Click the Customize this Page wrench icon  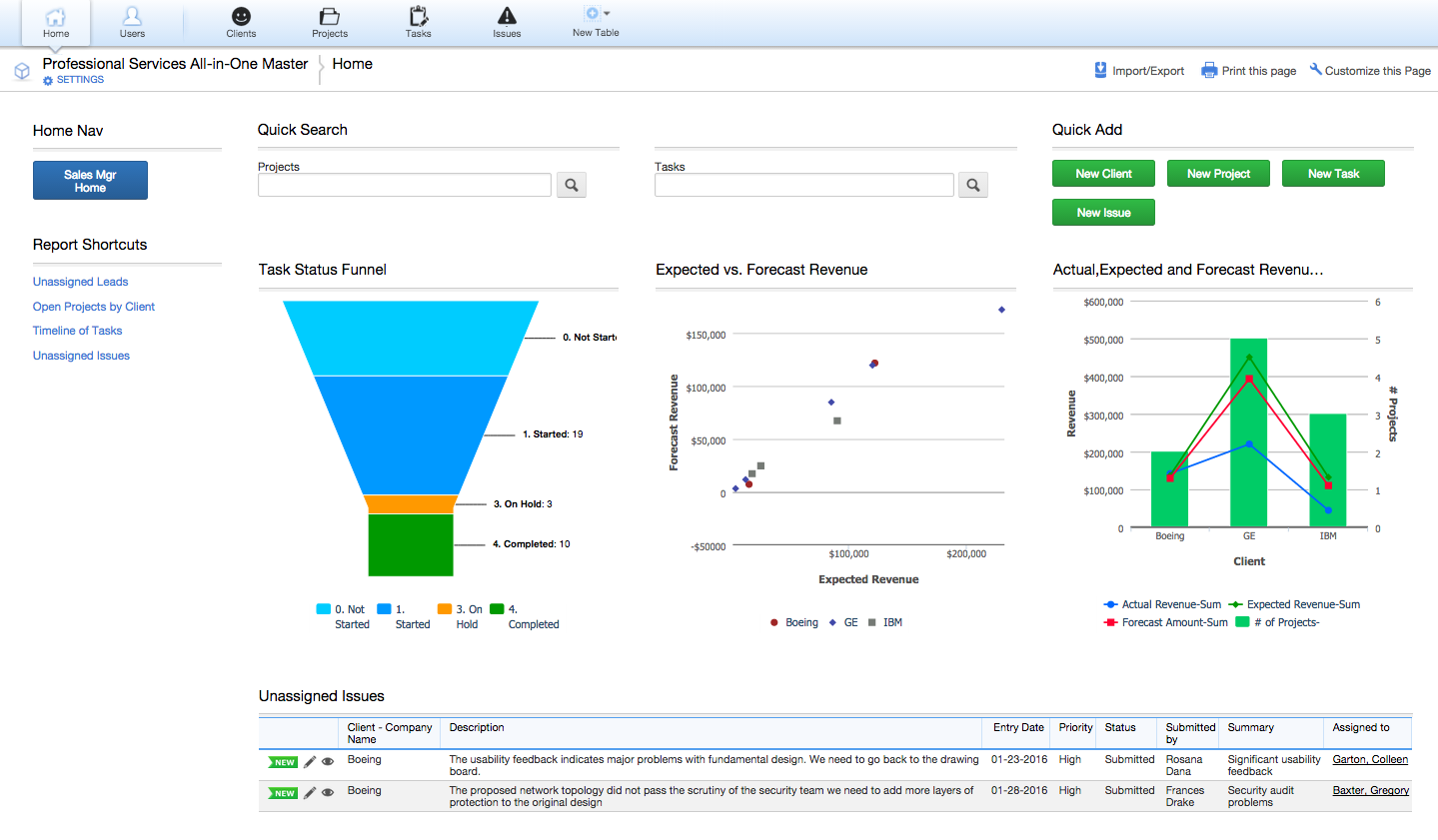(x=1316, y=69)
